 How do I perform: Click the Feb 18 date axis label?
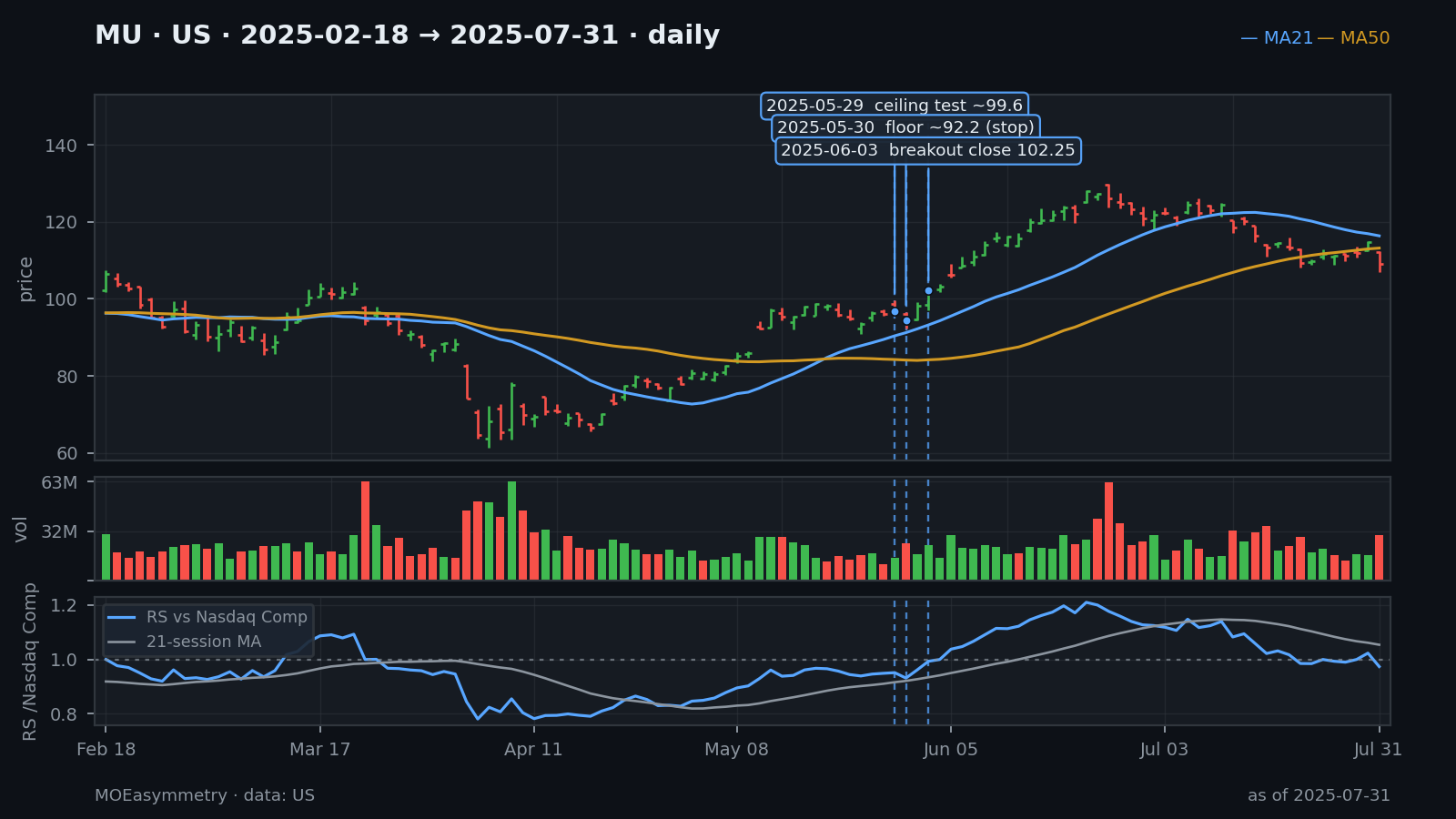[106, 750]
